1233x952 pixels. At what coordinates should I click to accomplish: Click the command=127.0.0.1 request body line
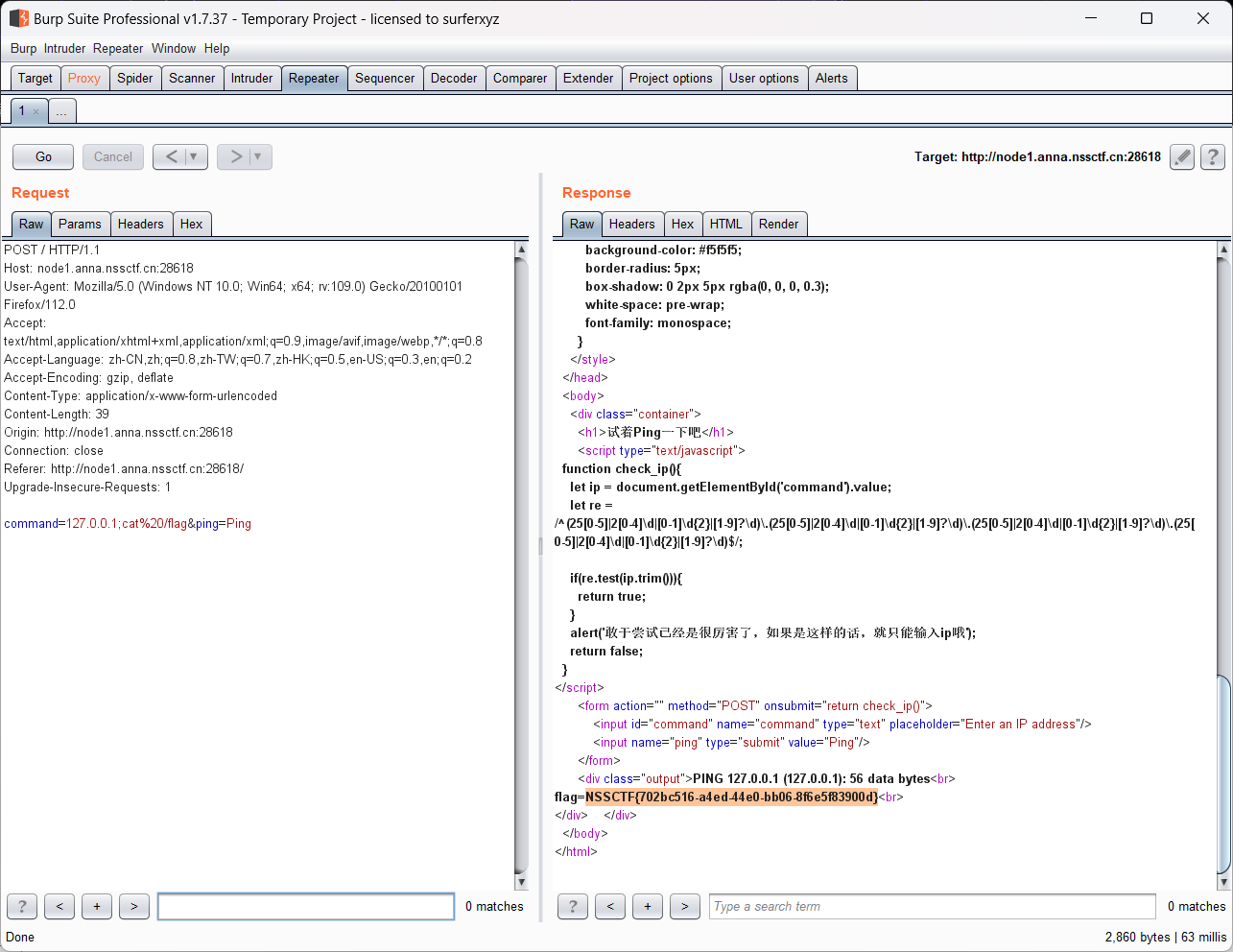click(x=128, y=523)
